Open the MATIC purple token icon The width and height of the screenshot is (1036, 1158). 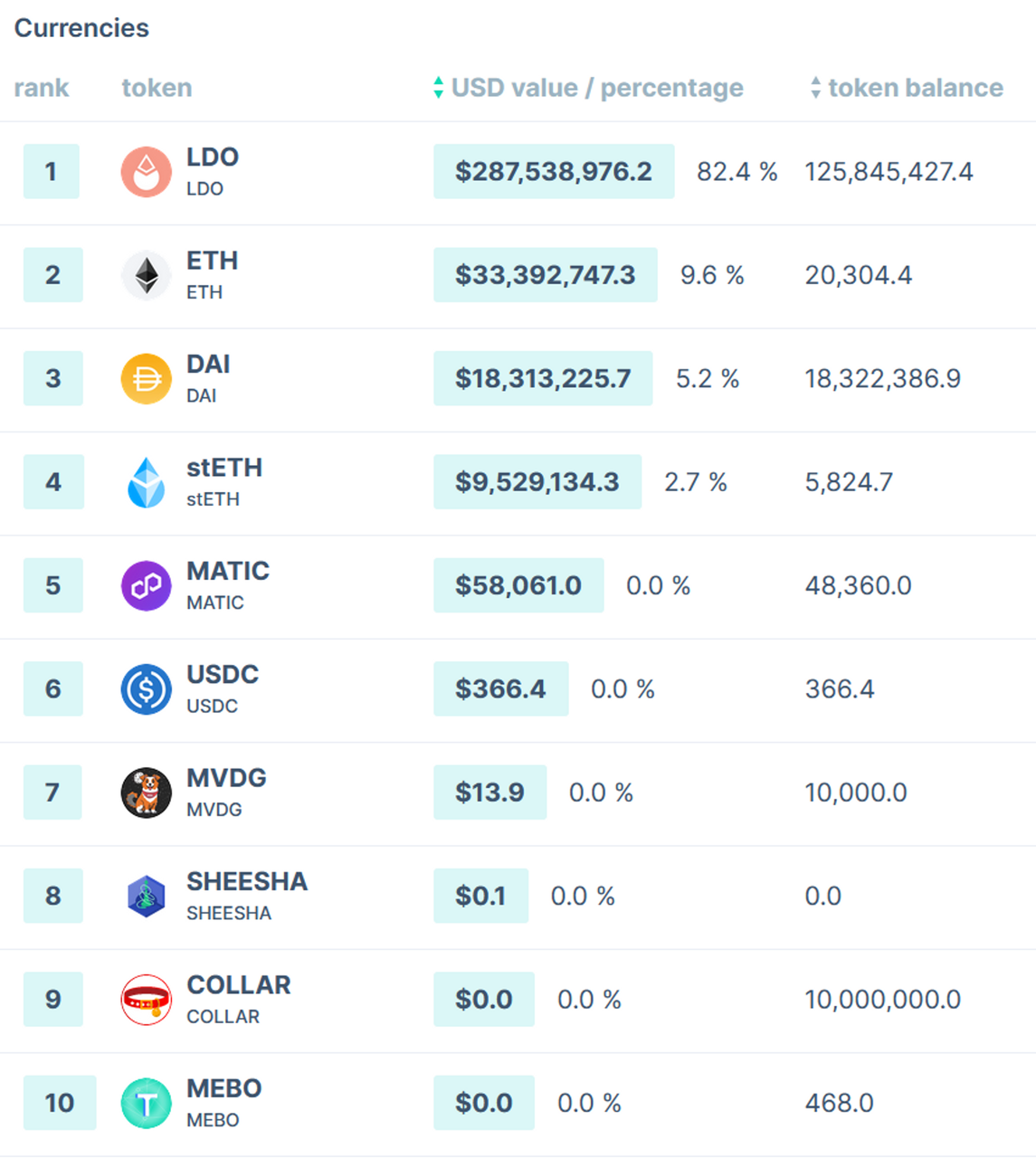146,586
